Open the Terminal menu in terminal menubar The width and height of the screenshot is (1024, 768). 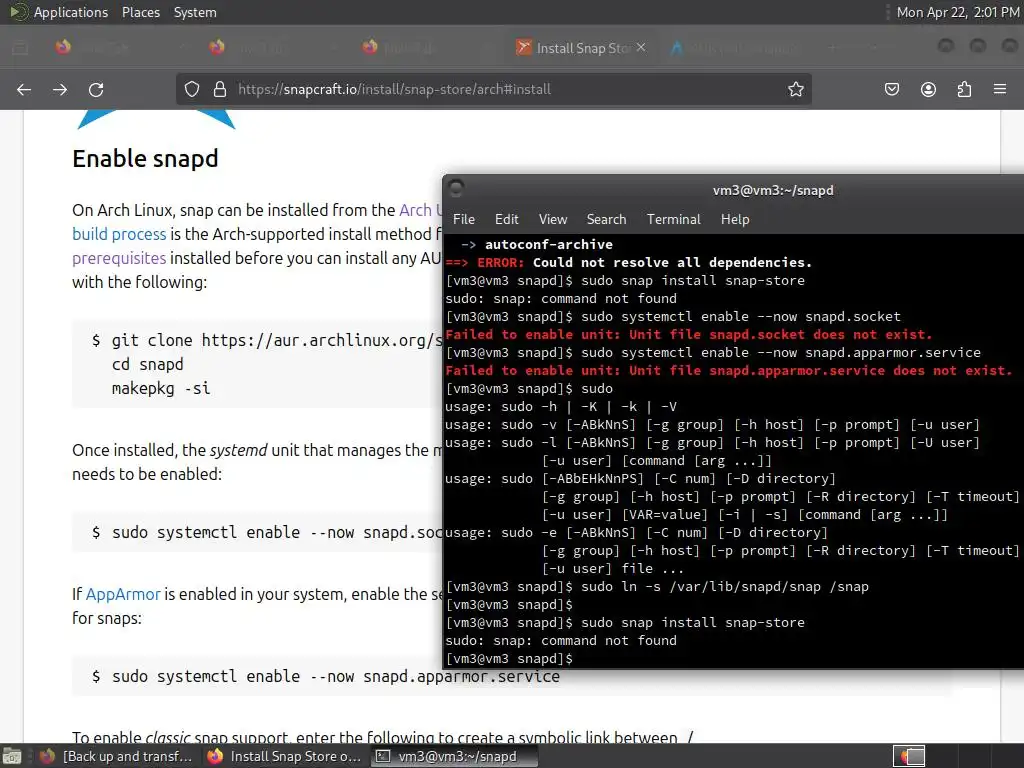click(673, 219)
